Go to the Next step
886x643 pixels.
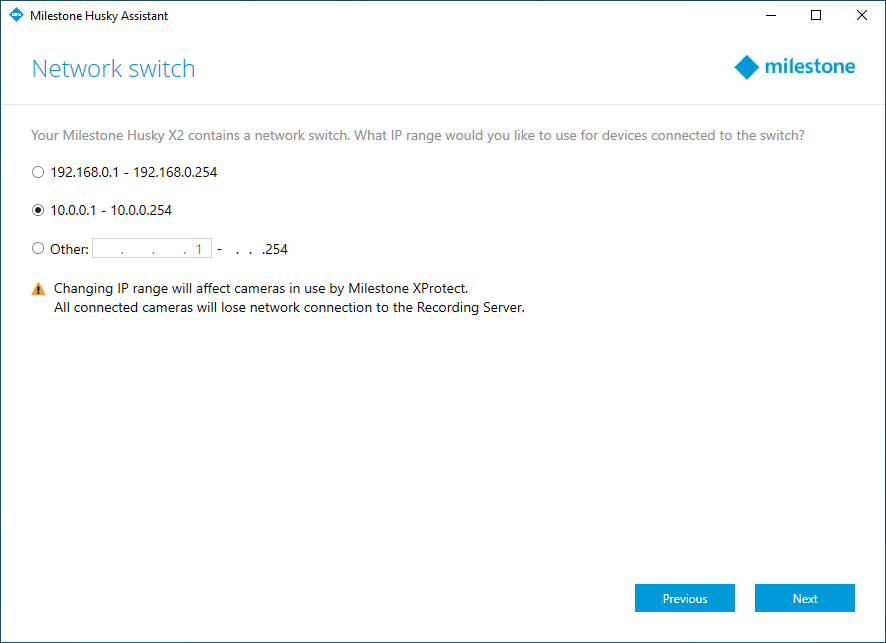(x=805, y=598)
